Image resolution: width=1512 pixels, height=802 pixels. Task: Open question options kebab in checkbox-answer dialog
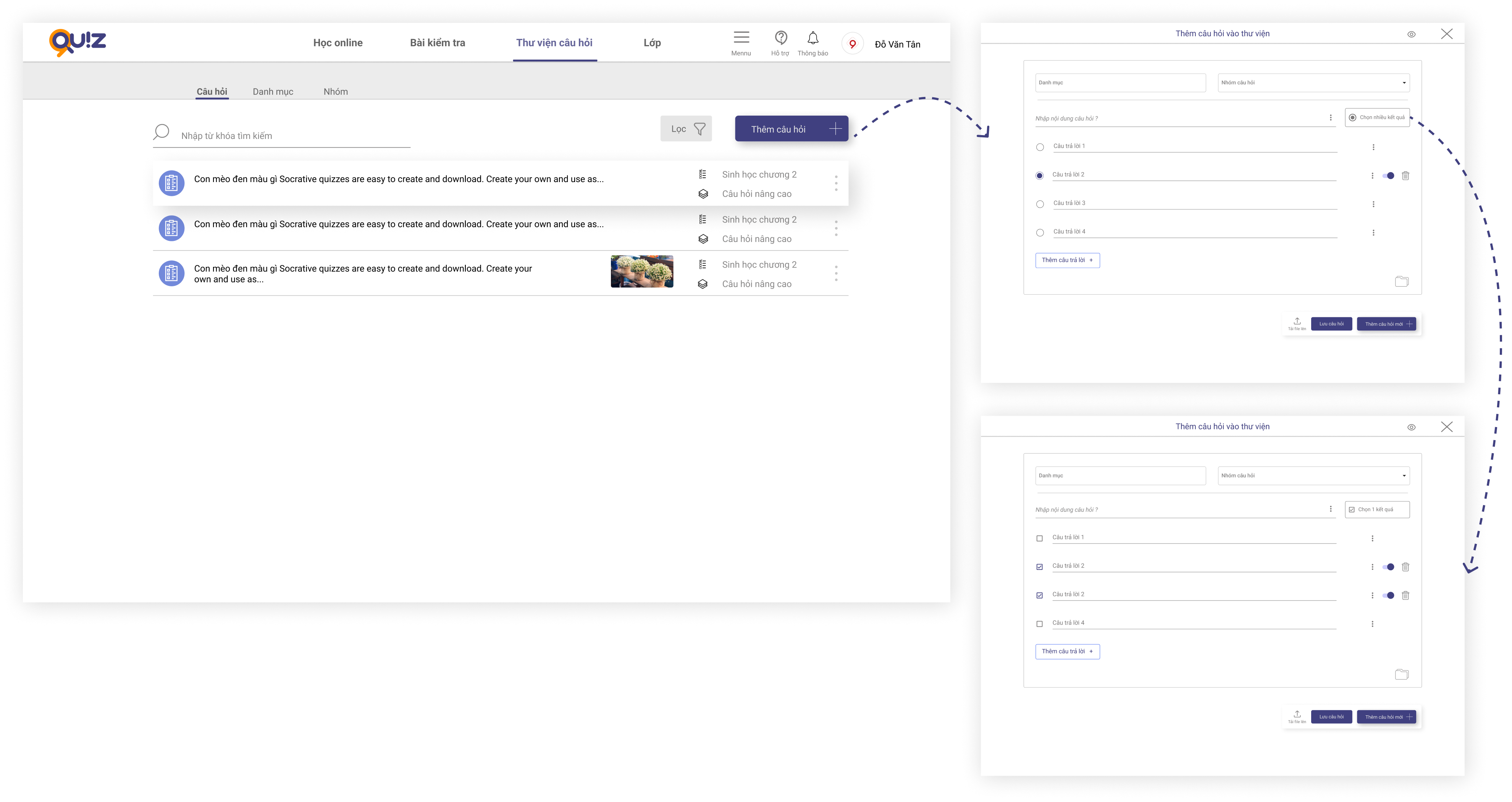point(1331,509)
